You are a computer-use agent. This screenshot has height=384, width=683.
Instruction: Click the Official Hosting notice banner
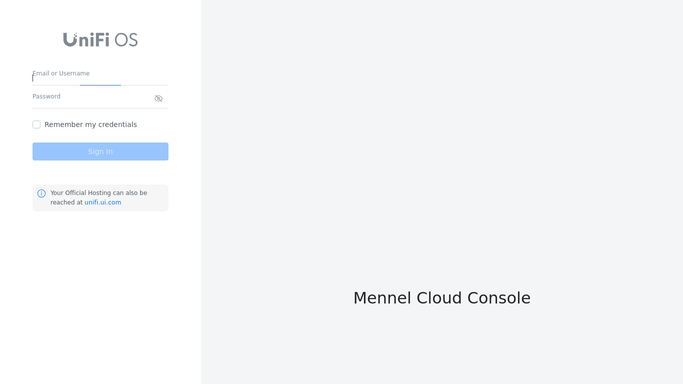[100, 198]
